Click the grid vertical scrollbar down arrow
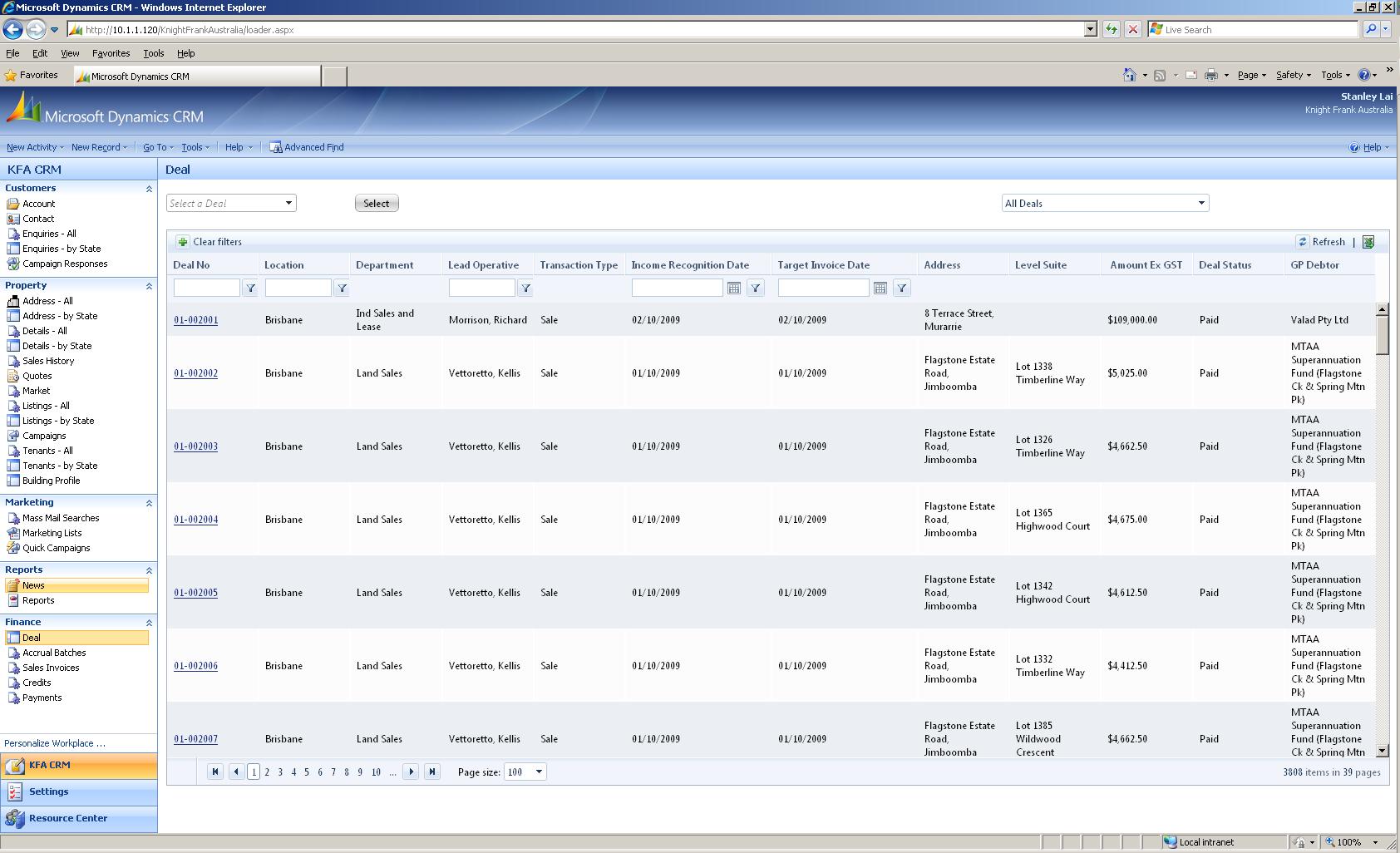The width and height of the screenshot is (1400, 853). [1383, 751]
